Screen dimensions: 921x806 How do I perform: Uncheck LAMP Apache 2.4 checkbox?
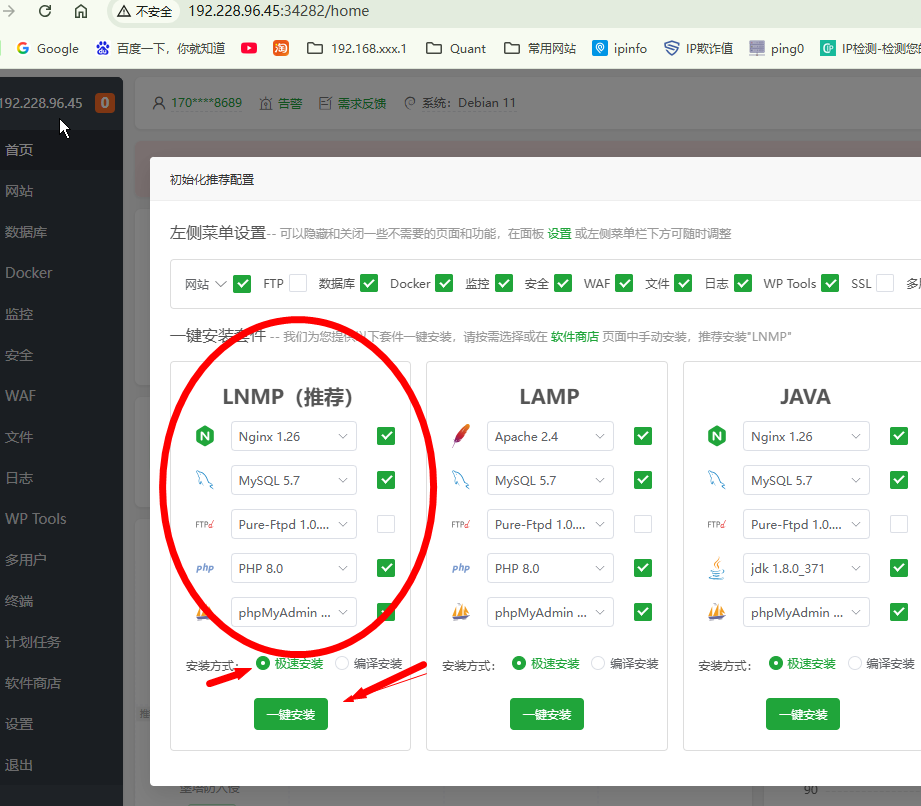point(643,436)
